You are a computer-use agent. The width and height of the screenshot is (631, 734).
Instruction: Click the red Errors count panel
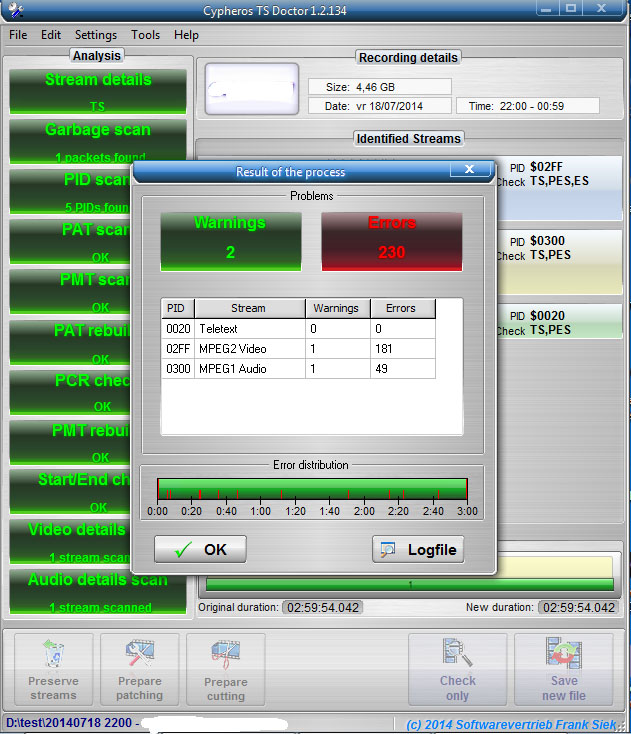pos(392,242)
